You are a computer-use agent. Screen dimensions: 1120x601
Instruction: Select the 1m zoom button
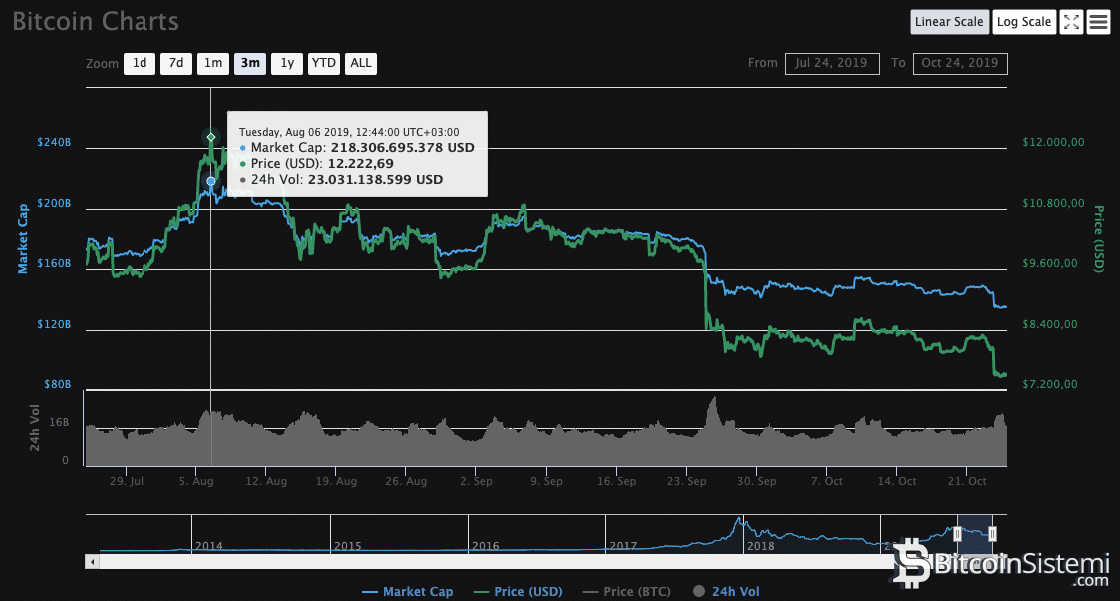213,64
